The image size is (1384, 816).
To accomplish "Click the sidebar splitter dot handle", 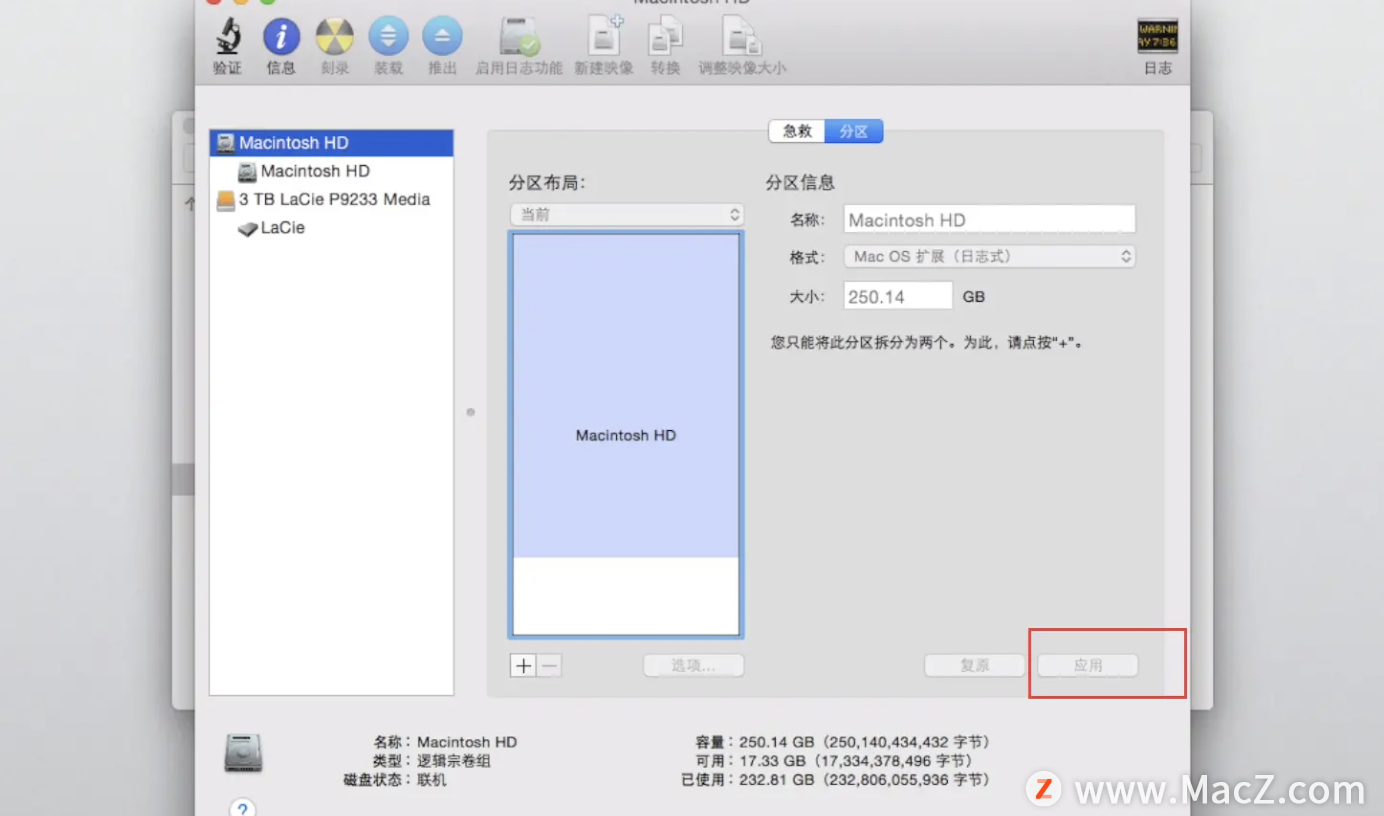I will point(471,411).
